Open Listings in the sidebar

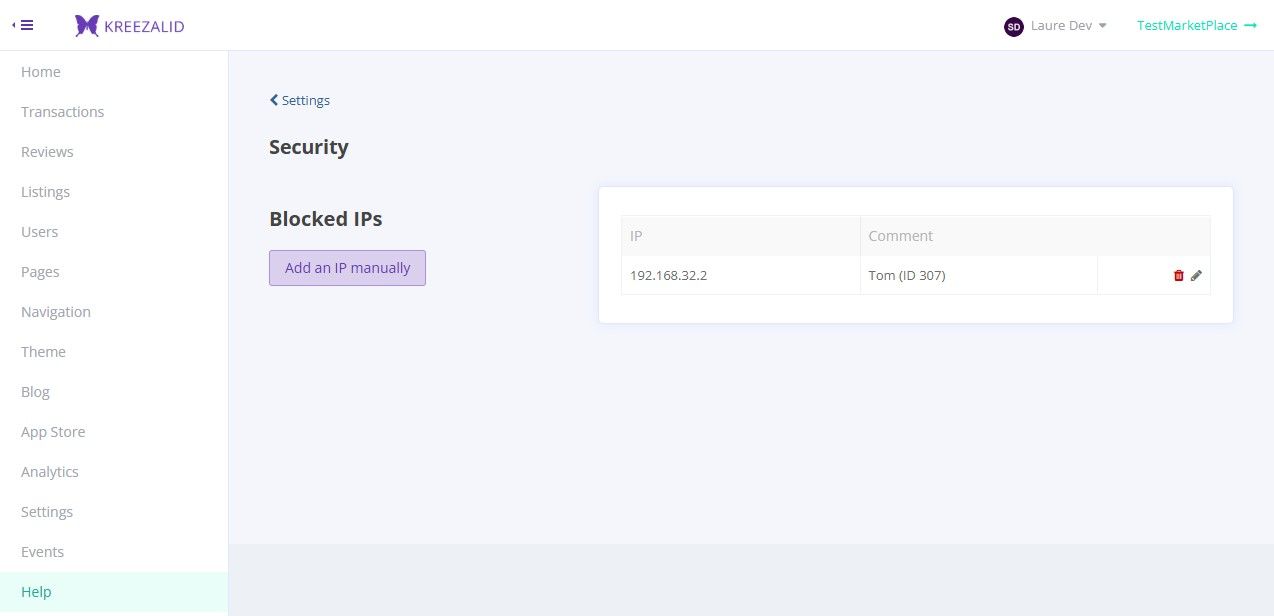(114, 192)
